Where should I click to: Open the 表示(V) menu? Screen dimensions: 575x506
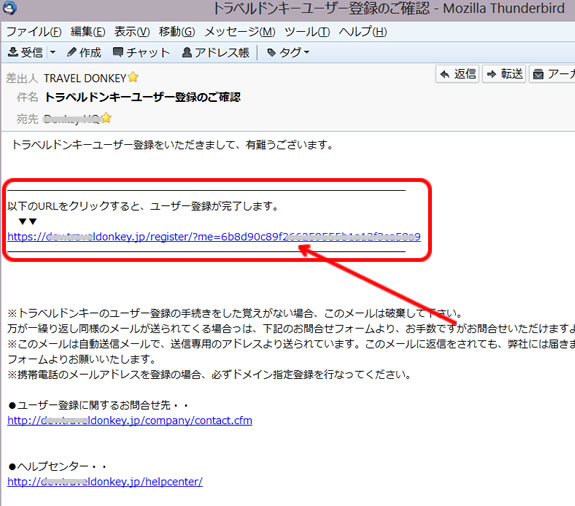click(x=132, y=32)
